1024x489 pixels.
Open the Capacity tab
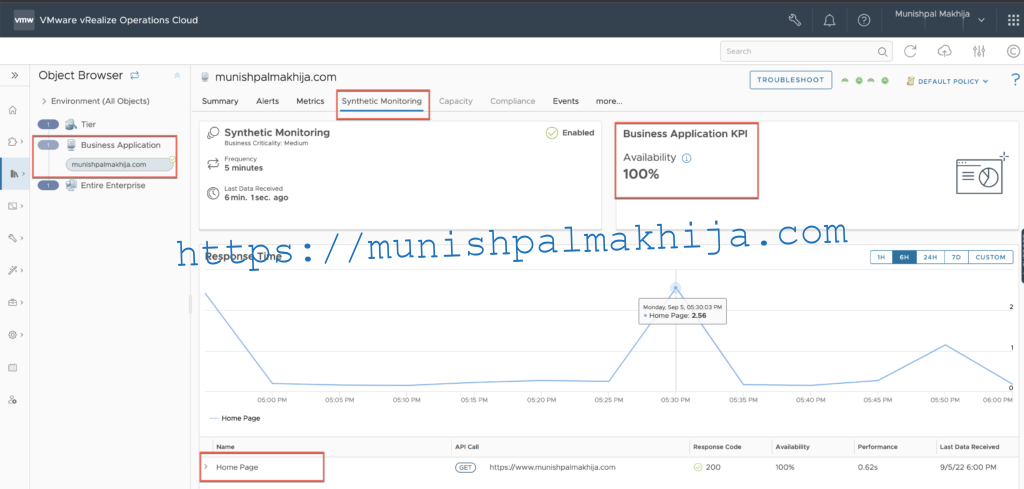pos(456,101)
